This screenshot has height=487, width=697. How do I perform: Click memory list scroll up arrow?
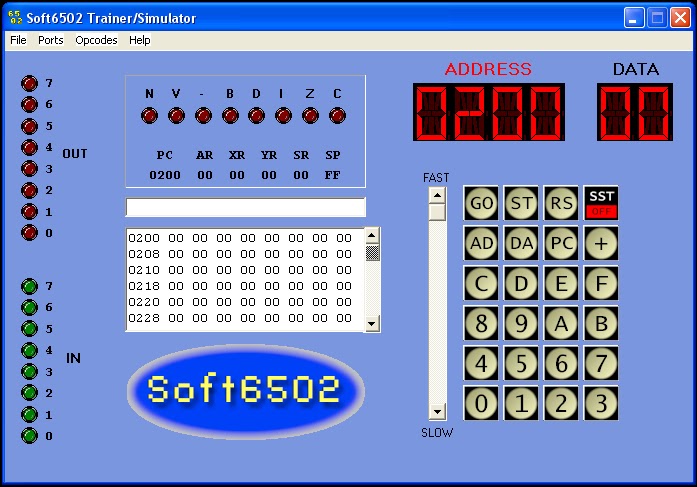372,236
